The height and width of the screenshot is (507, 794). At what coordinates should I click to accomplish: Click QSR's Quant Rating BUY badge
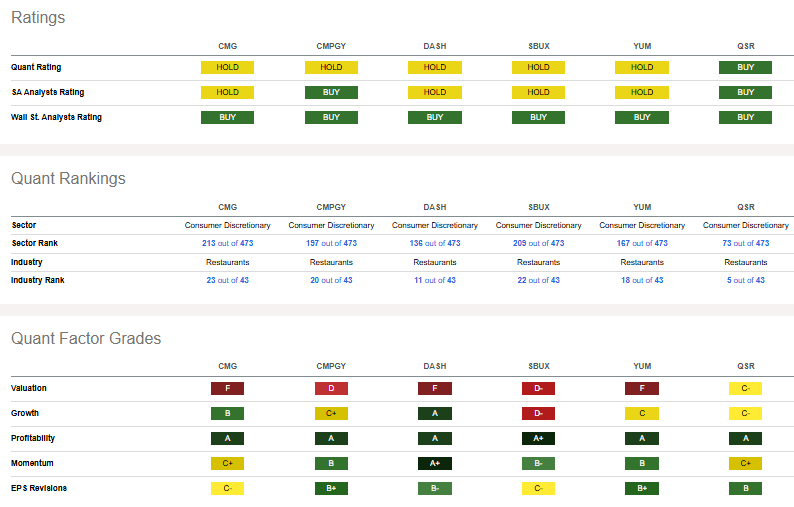745,68
